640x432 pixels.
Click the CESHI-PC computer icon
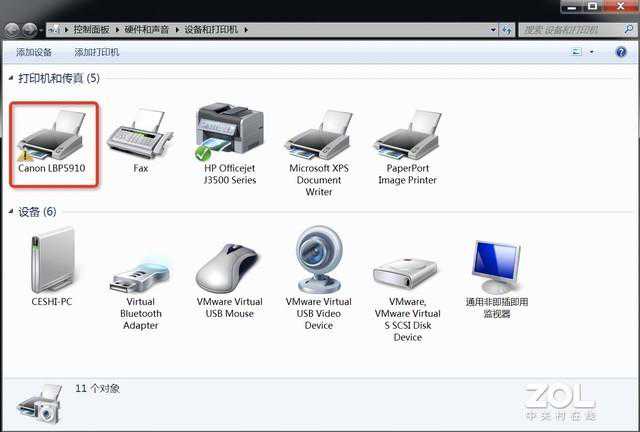[x=52, y=260]
